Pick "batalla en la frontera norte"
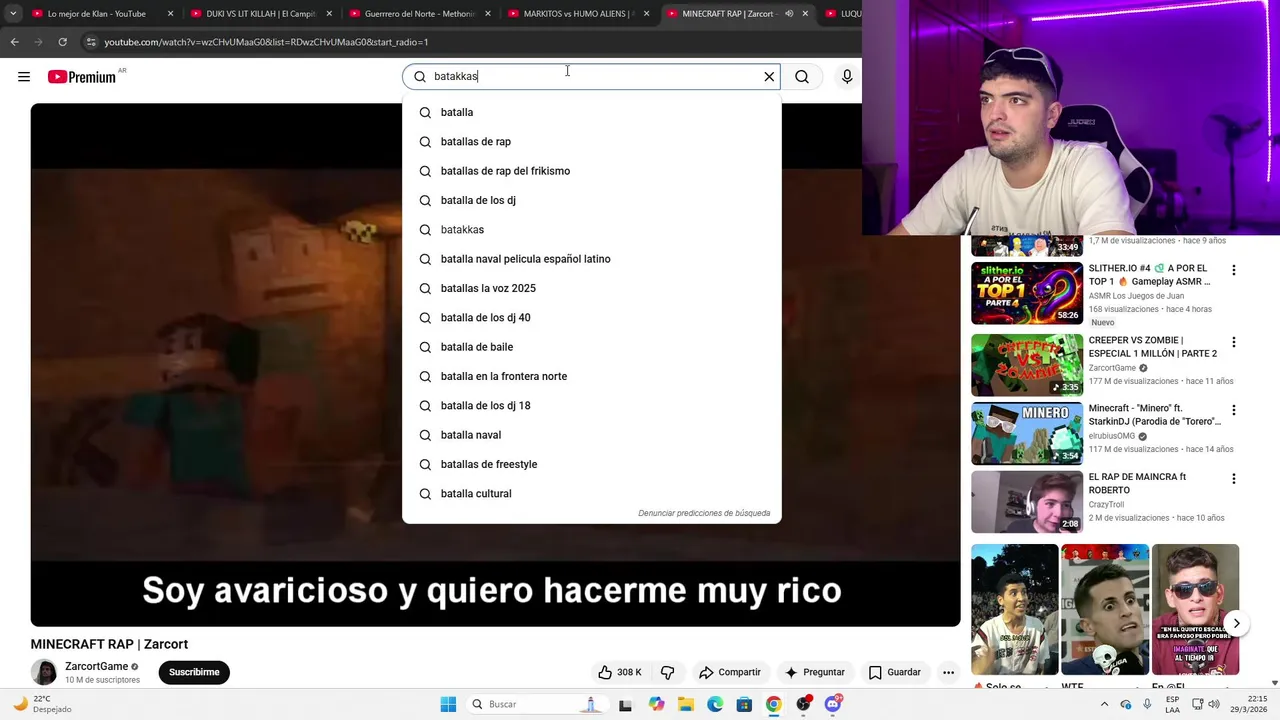This screenshot has height=720, width=1280. pyautogui.click(x=591, y=376)
